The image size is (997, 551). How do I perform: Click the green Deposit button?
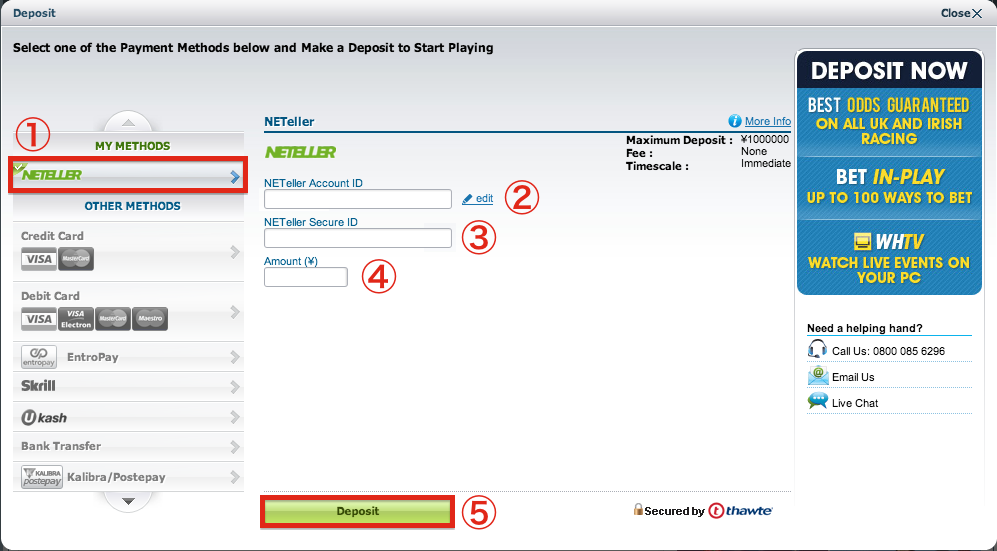[357, 512]
